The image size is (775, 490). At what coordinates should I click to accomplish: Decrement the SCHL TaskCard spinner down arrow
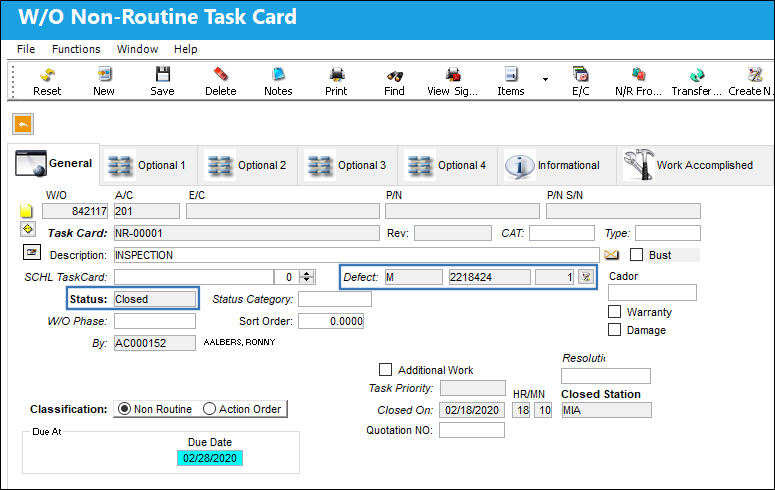307,280
